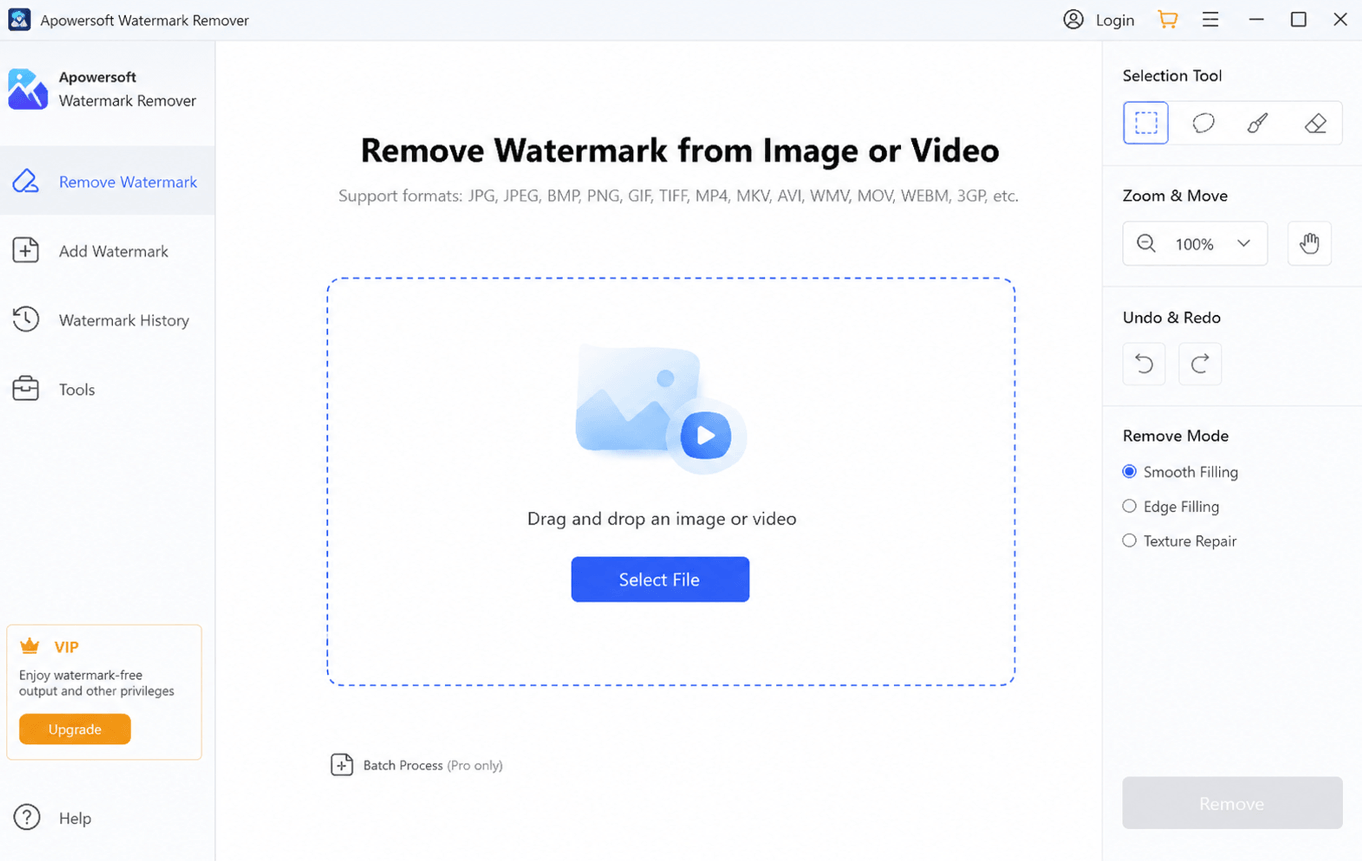Open the Add Watermark section

[x=107, y=251]
